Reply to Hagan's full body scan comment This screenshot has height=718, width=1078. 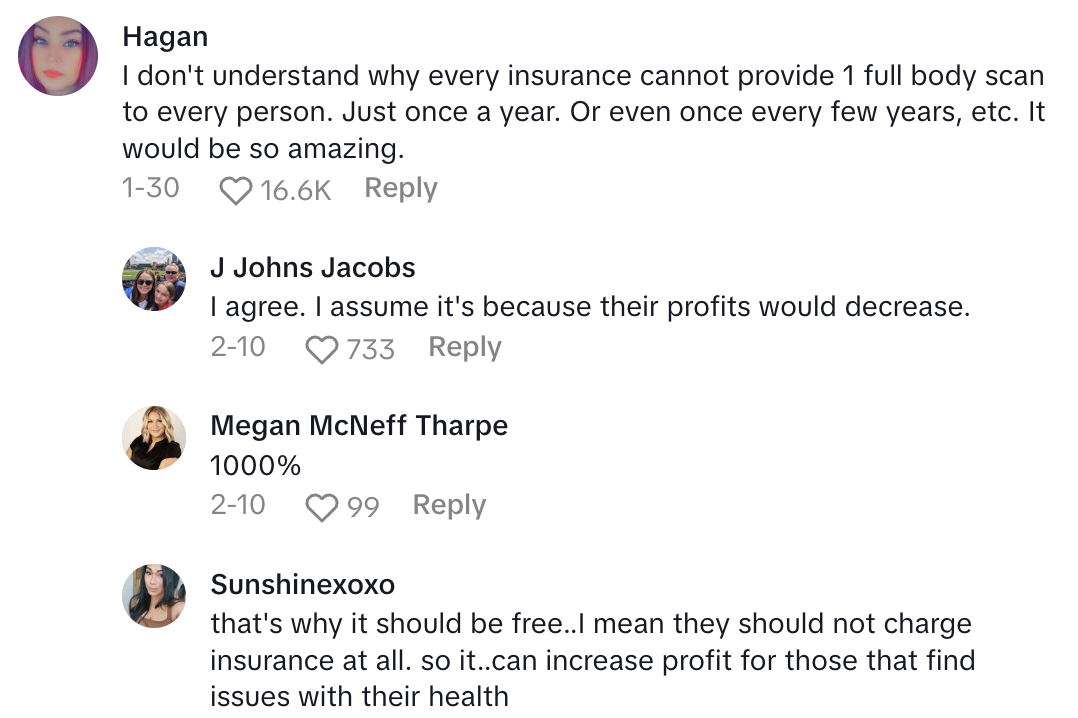[400, 188]
